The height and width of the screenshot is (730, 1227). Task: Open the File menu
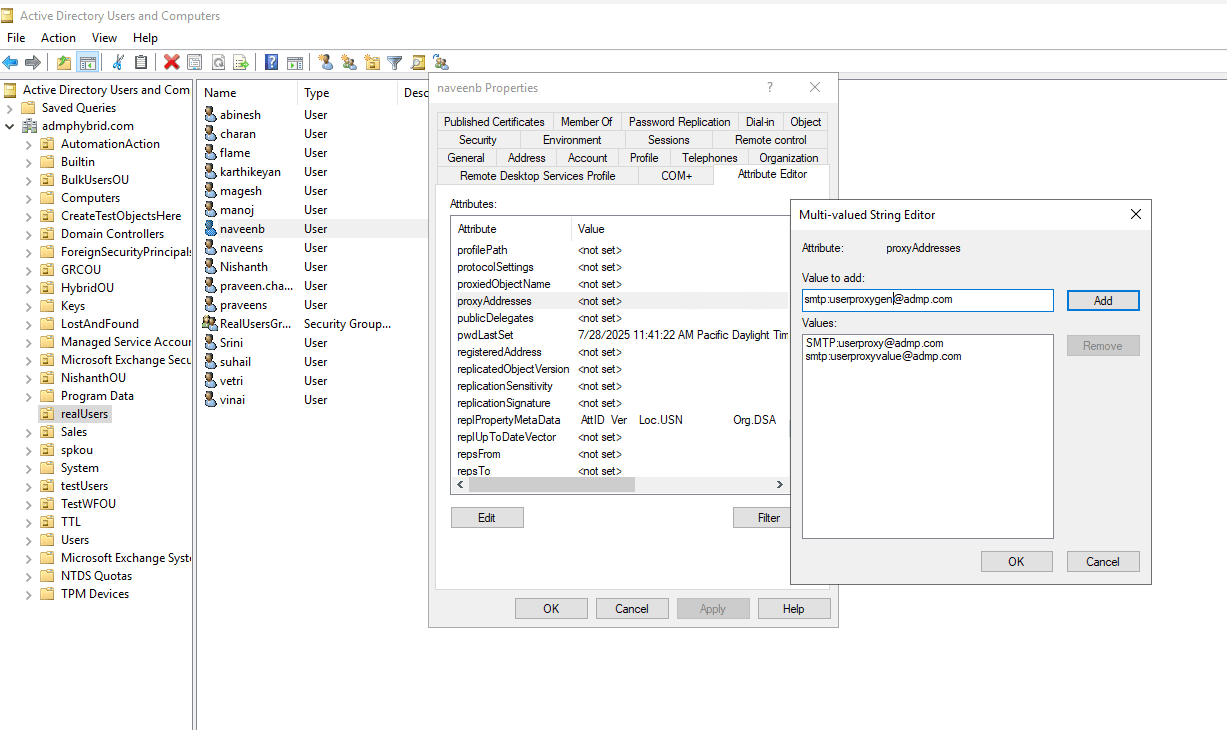click(x=16, y=38)
